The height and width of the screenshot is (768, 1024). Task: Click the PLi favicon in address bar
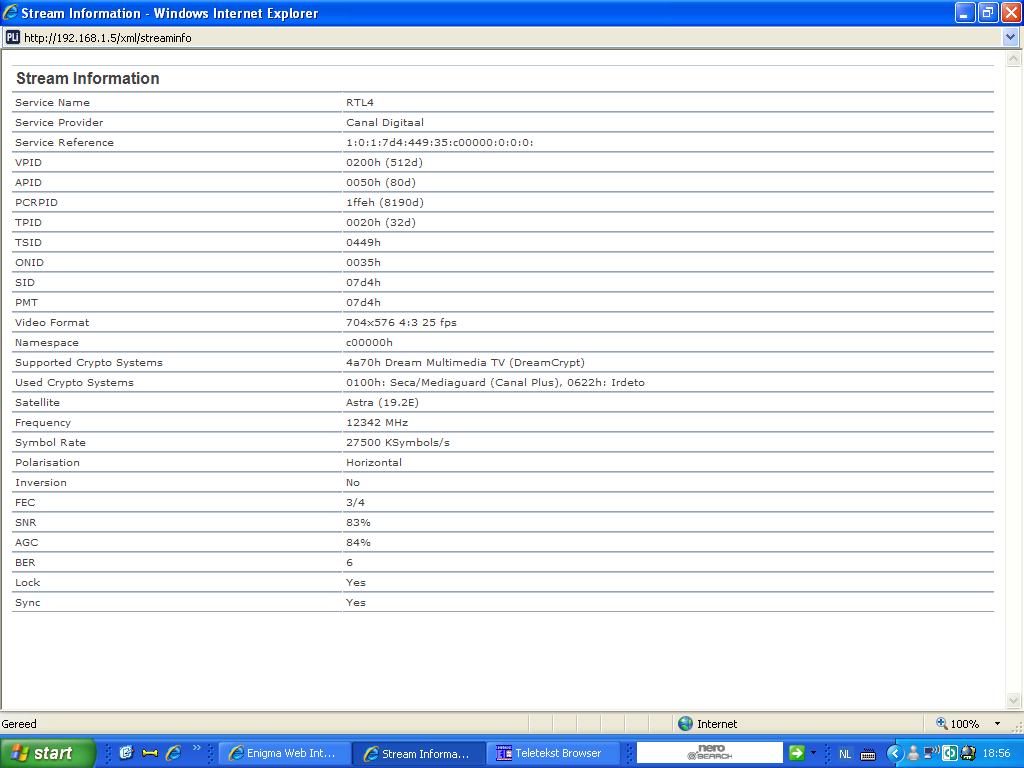pyautogui.click(x=12, y=37)
